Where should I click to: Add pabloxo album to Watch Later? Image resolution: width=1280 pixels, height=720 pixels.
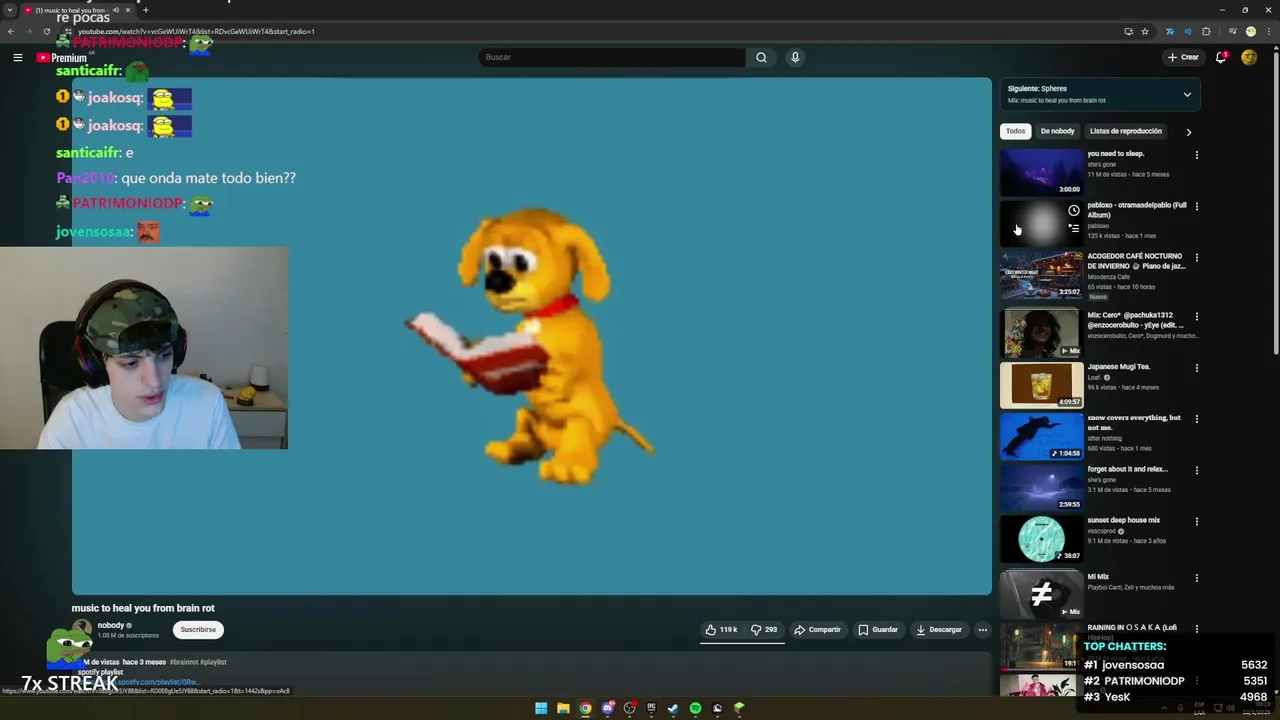(x=1074, y=211)
